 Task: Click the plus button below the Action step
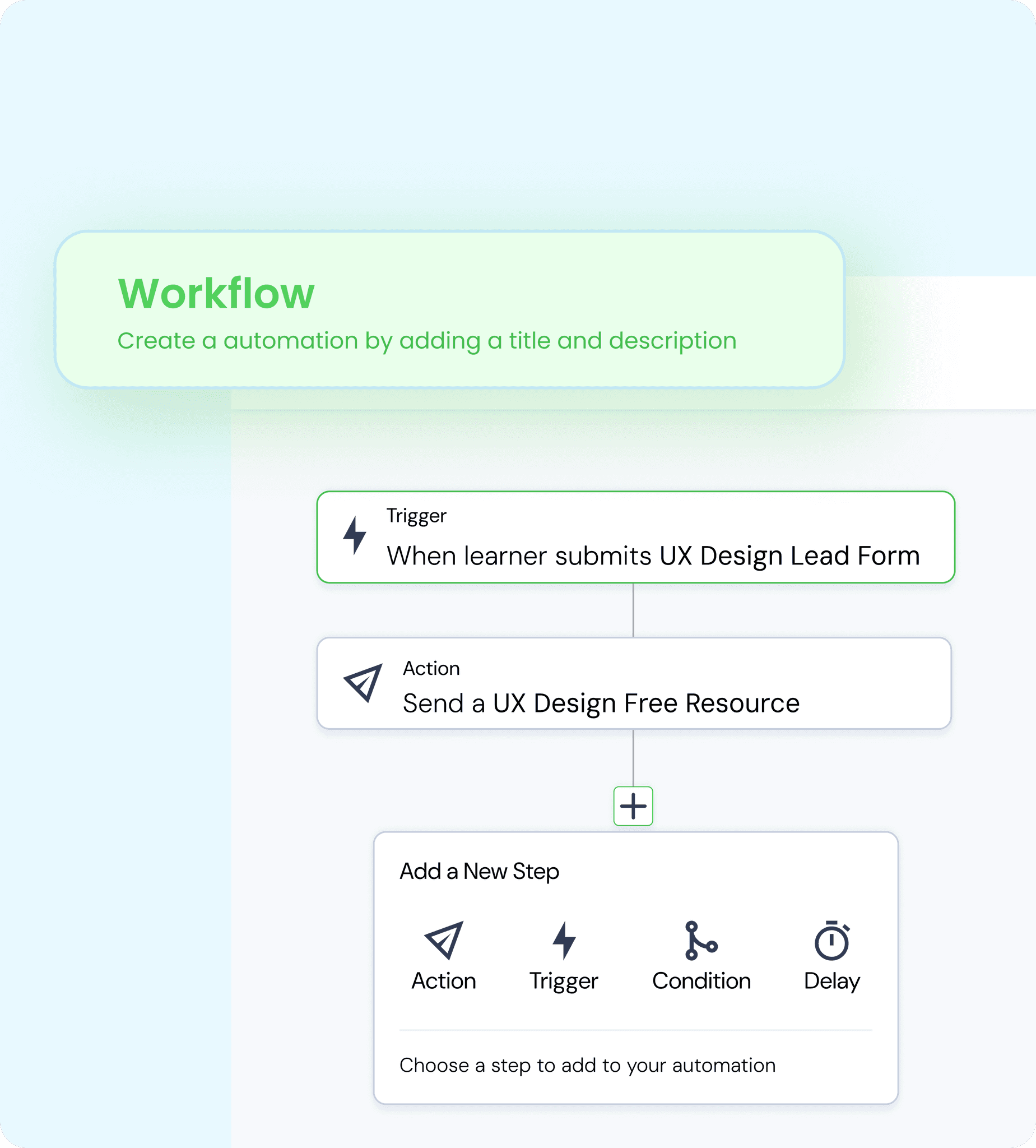click(633, 806)
